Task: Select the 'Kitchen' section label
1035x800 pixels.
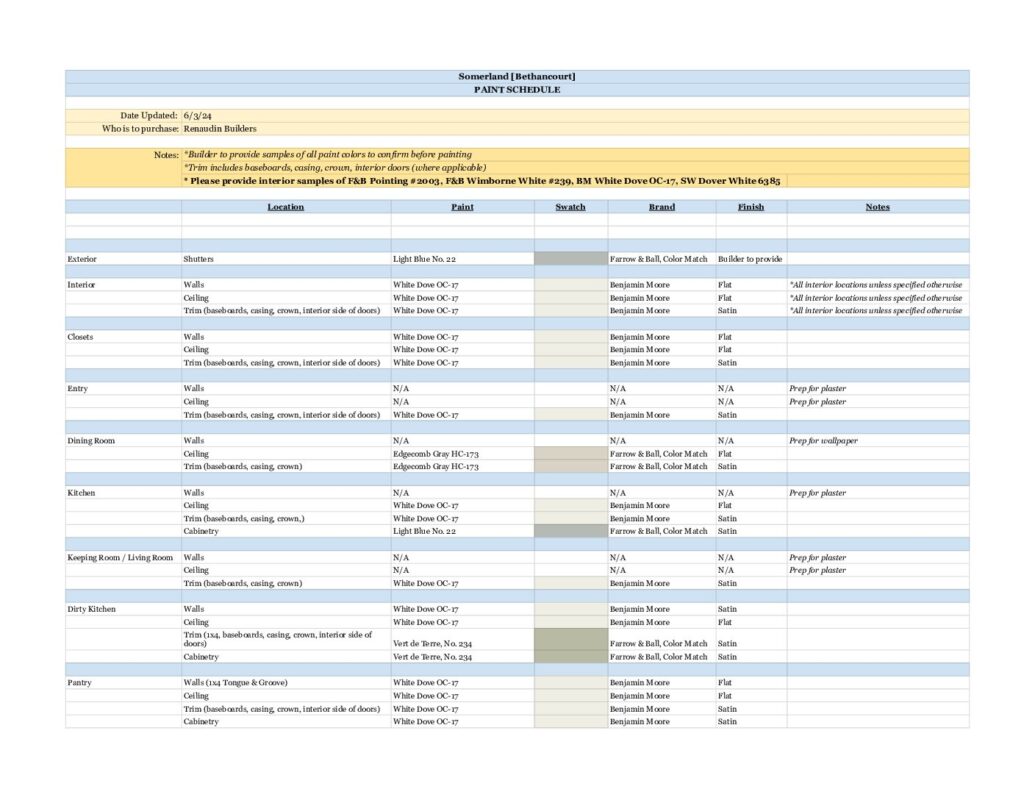Action: (81, 492)
